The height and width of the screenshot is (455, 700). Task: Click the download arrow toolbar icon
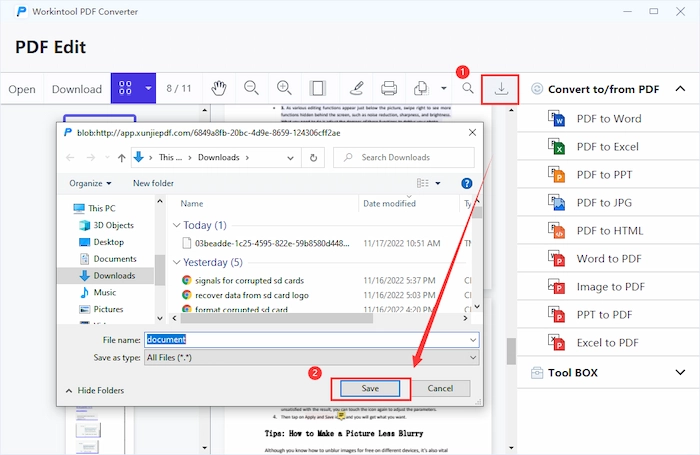point(500,89)
